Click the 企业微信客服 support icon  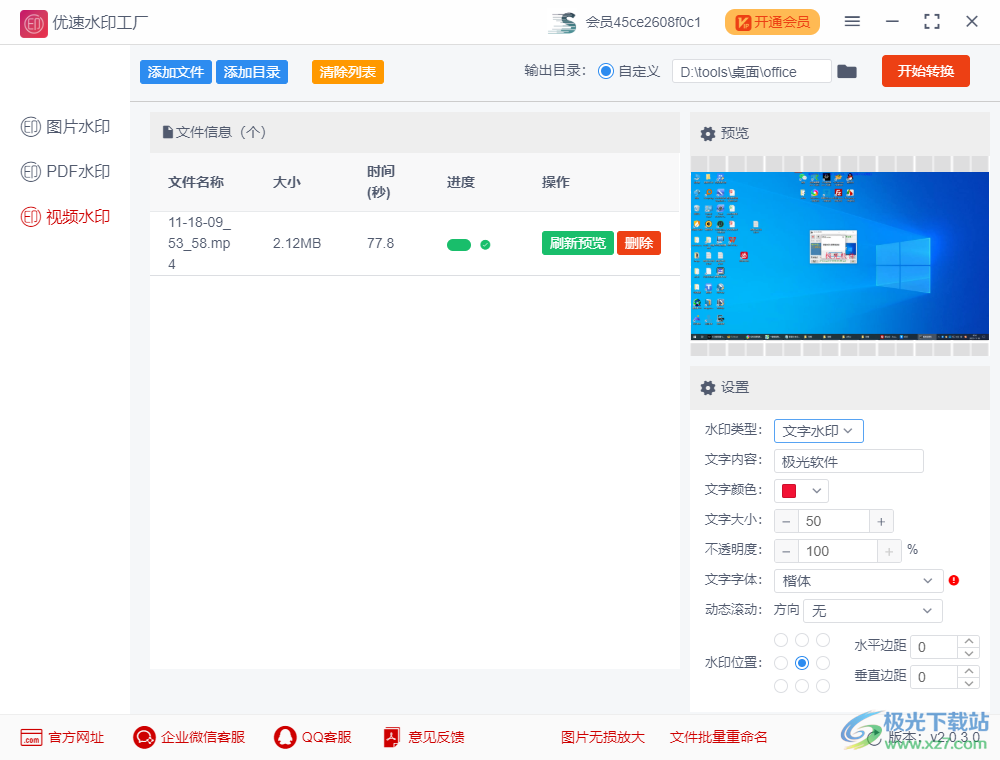click(143, 737)
